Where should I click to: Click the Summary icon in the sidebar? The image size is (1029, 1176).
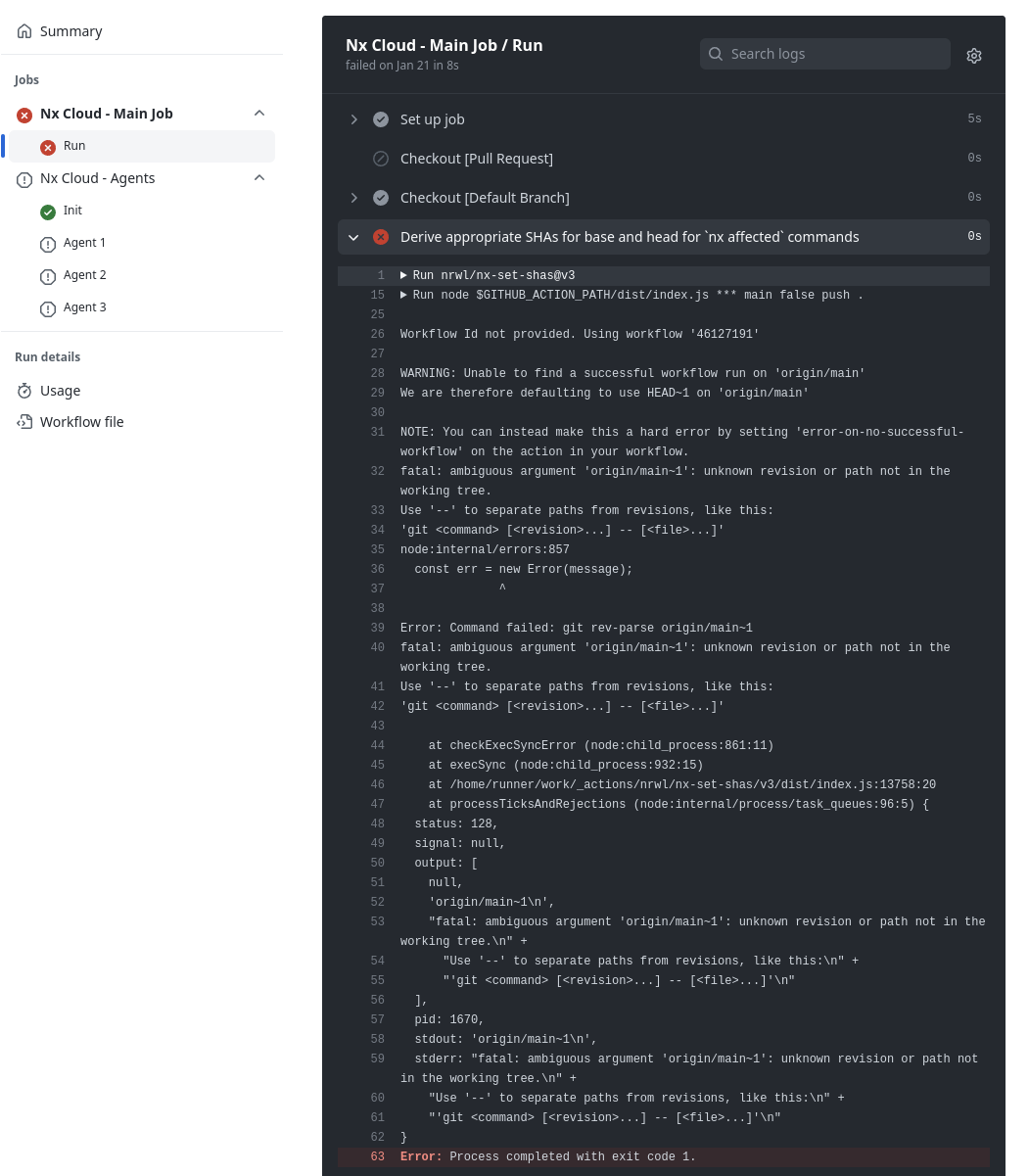24,30
